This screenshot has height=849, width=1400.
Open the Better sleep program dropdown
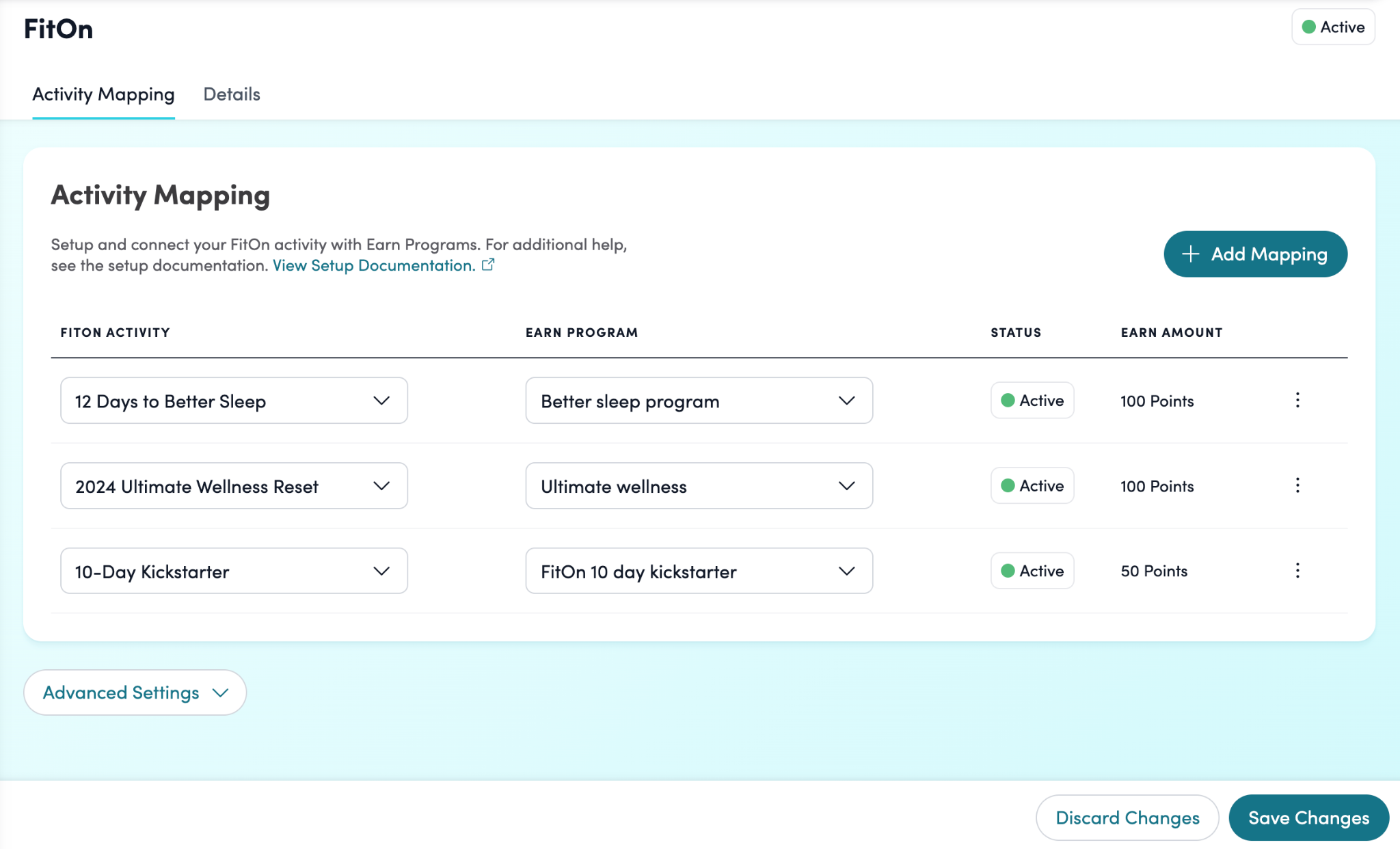698,401
